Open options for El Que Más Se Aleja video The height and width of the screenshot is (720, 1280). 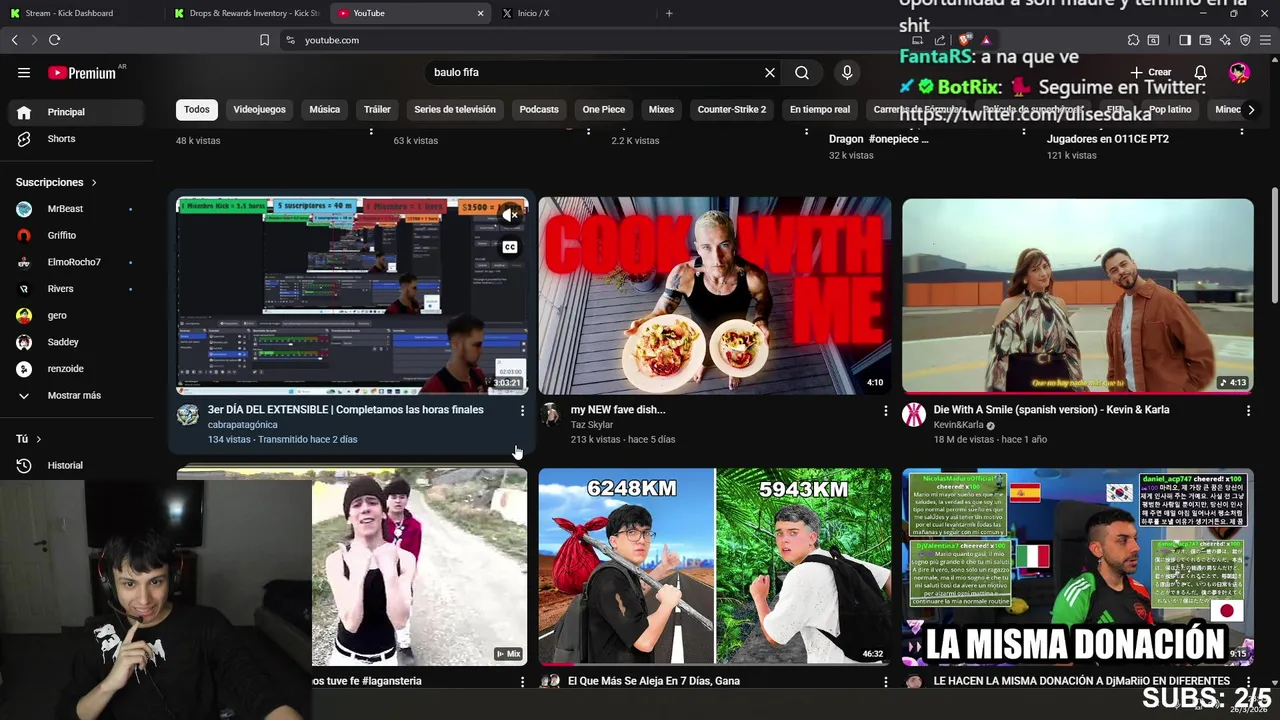pos(885,681)
